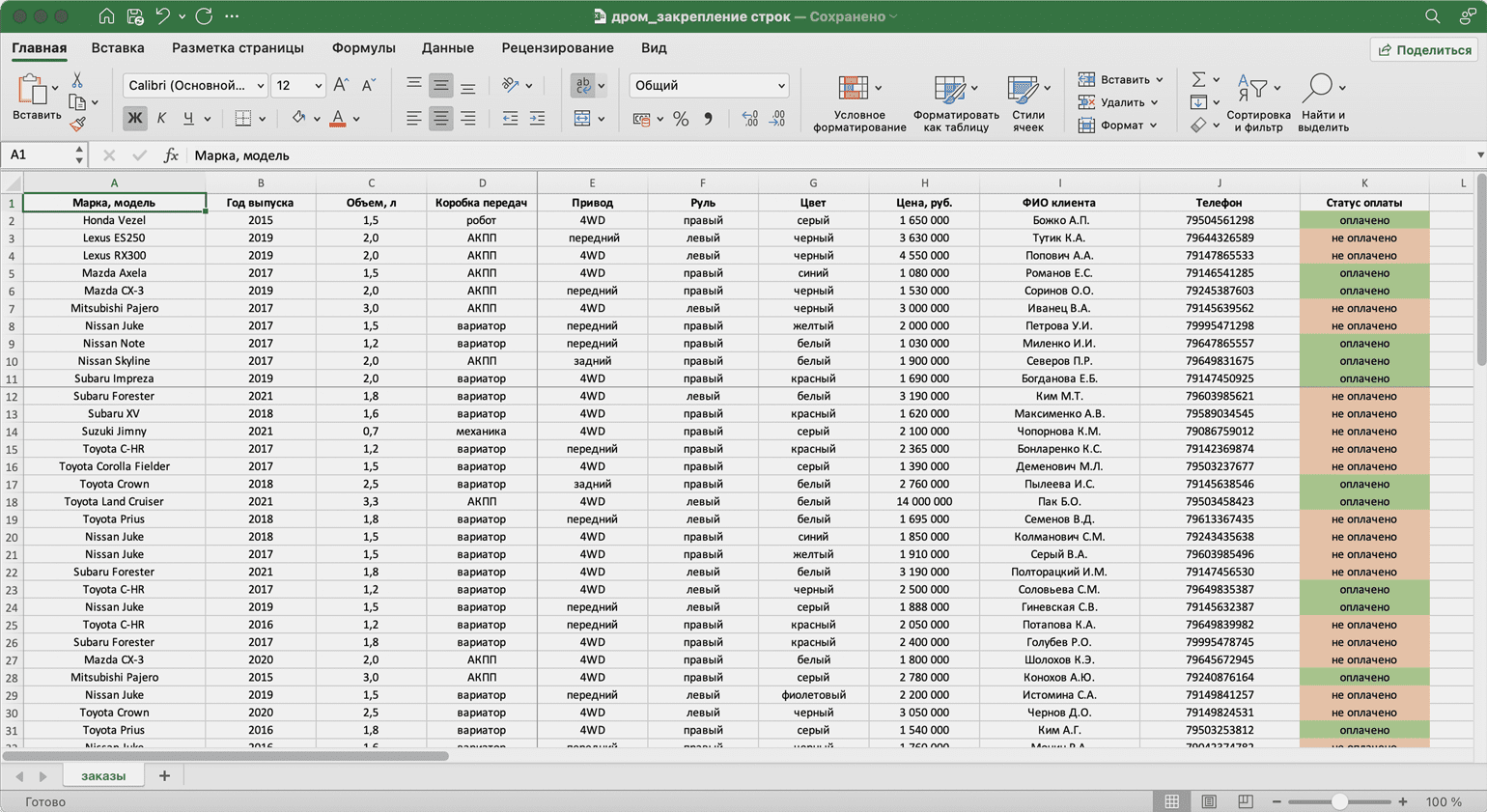Expand the Формат cells dropdown

click(x=1153, y=126)
